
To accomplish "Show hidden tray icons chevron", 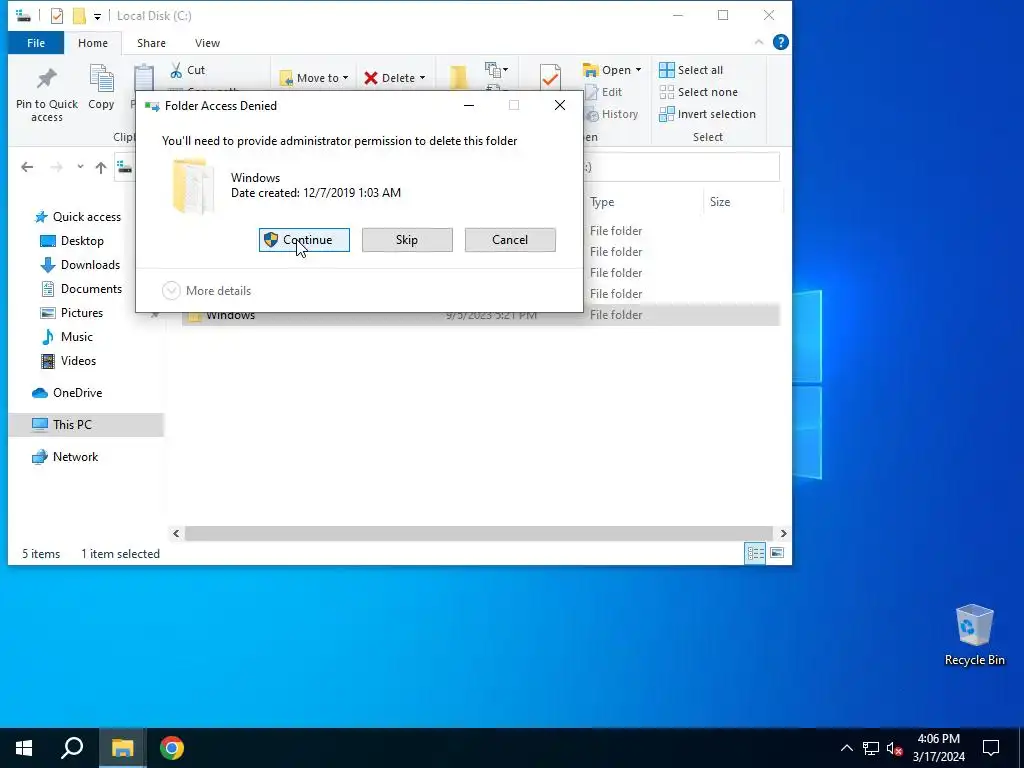I will 846,748.
